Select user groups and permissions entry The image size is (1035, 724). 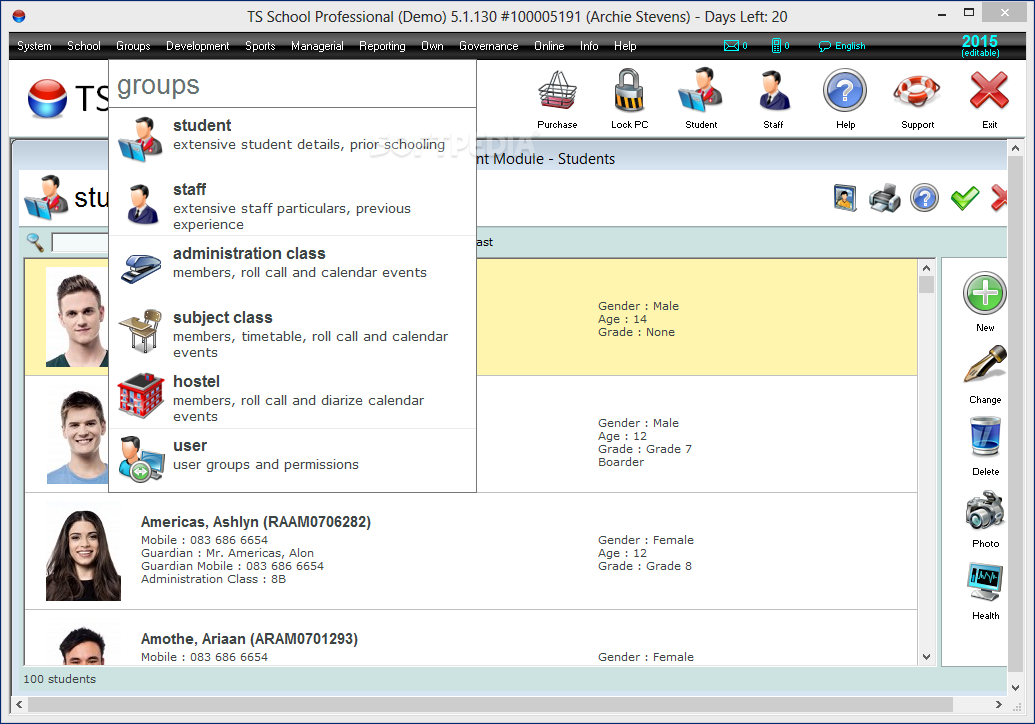tap(292, 458)
